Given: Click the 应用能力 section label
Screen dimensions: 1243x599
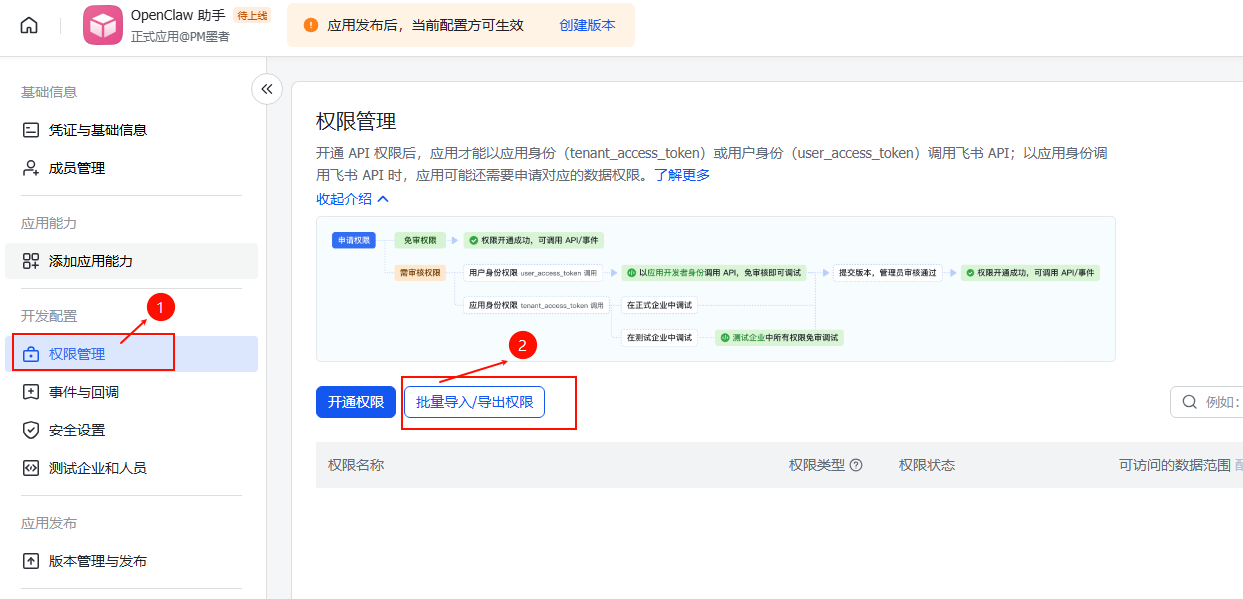Looking at the screenshot, I should click(49, 223).
